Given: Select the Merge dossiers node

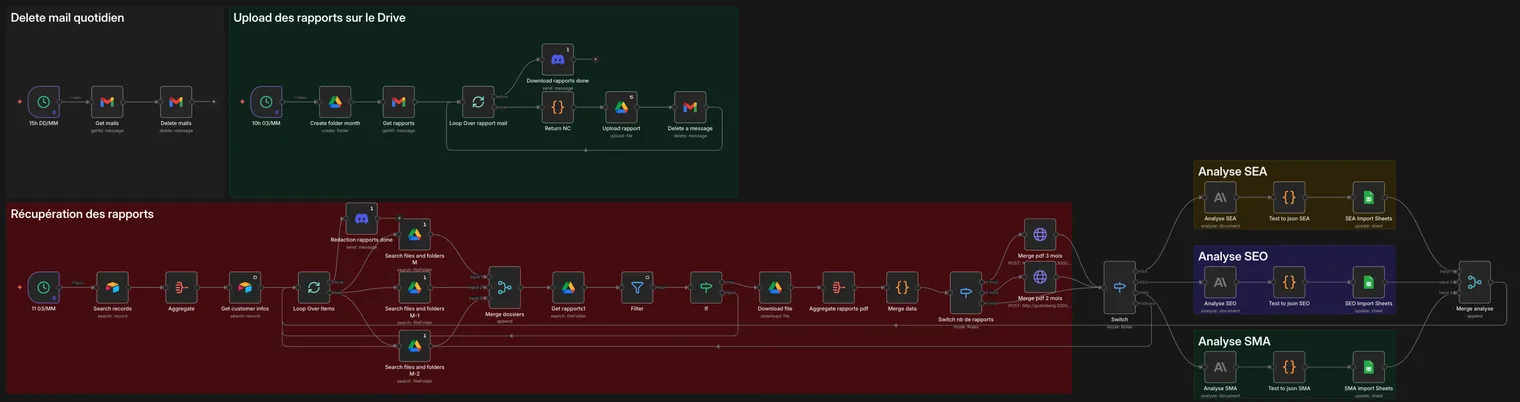Looking at the screenshot, I should point(505,287).
